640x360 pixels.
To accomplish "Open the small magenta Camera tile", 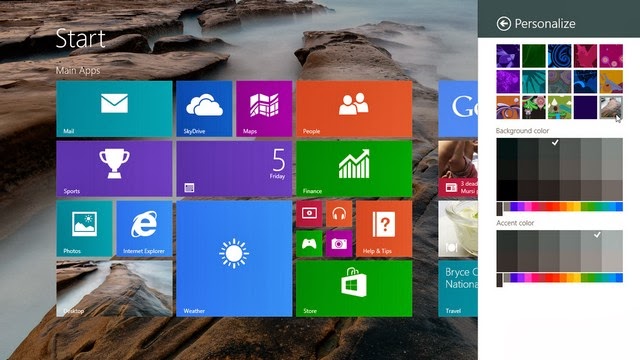I will pyautogui.click(x=339, y=244).
